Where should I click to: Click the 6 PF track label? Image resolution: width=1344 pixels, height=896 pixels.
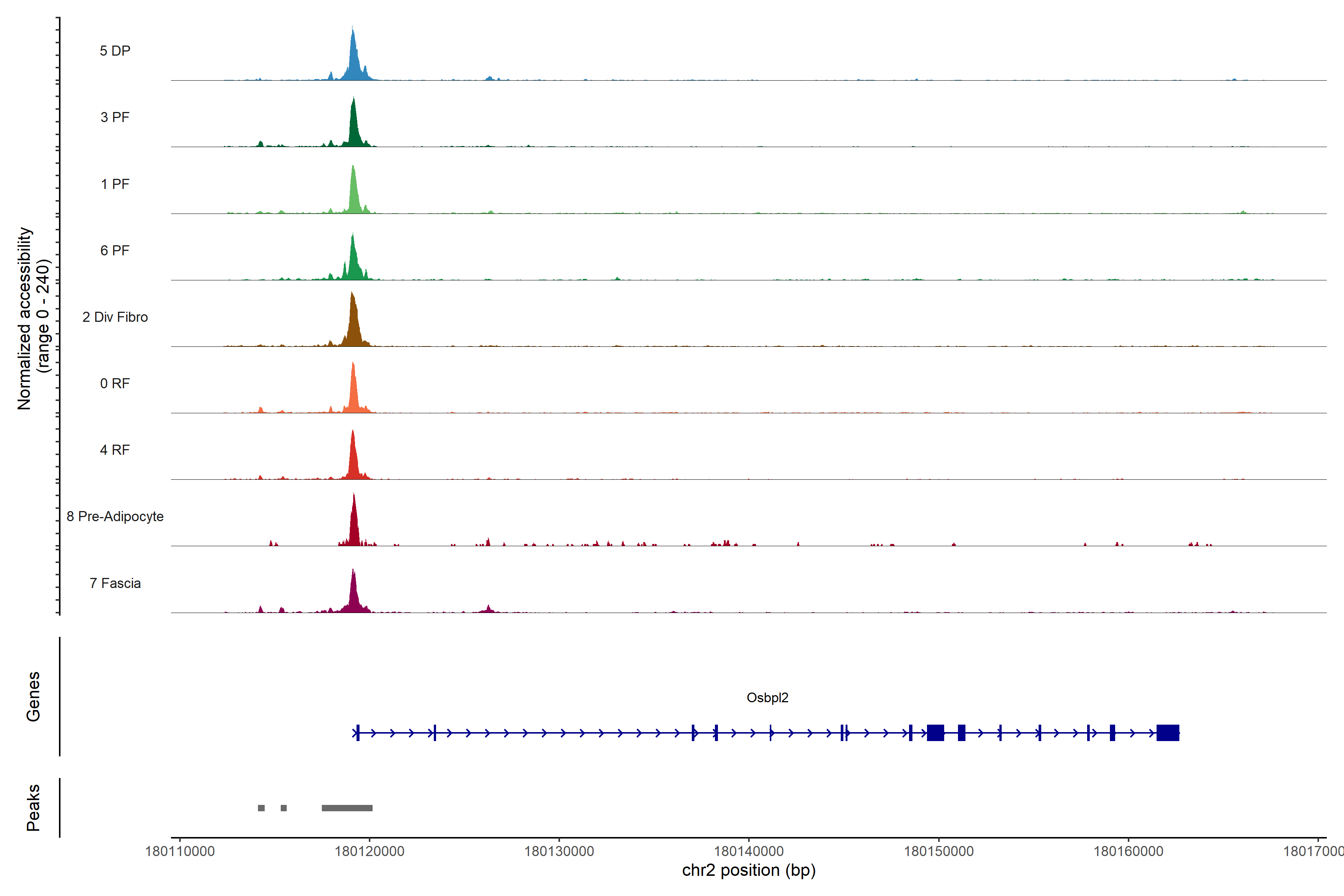click(x=115, y=250)
